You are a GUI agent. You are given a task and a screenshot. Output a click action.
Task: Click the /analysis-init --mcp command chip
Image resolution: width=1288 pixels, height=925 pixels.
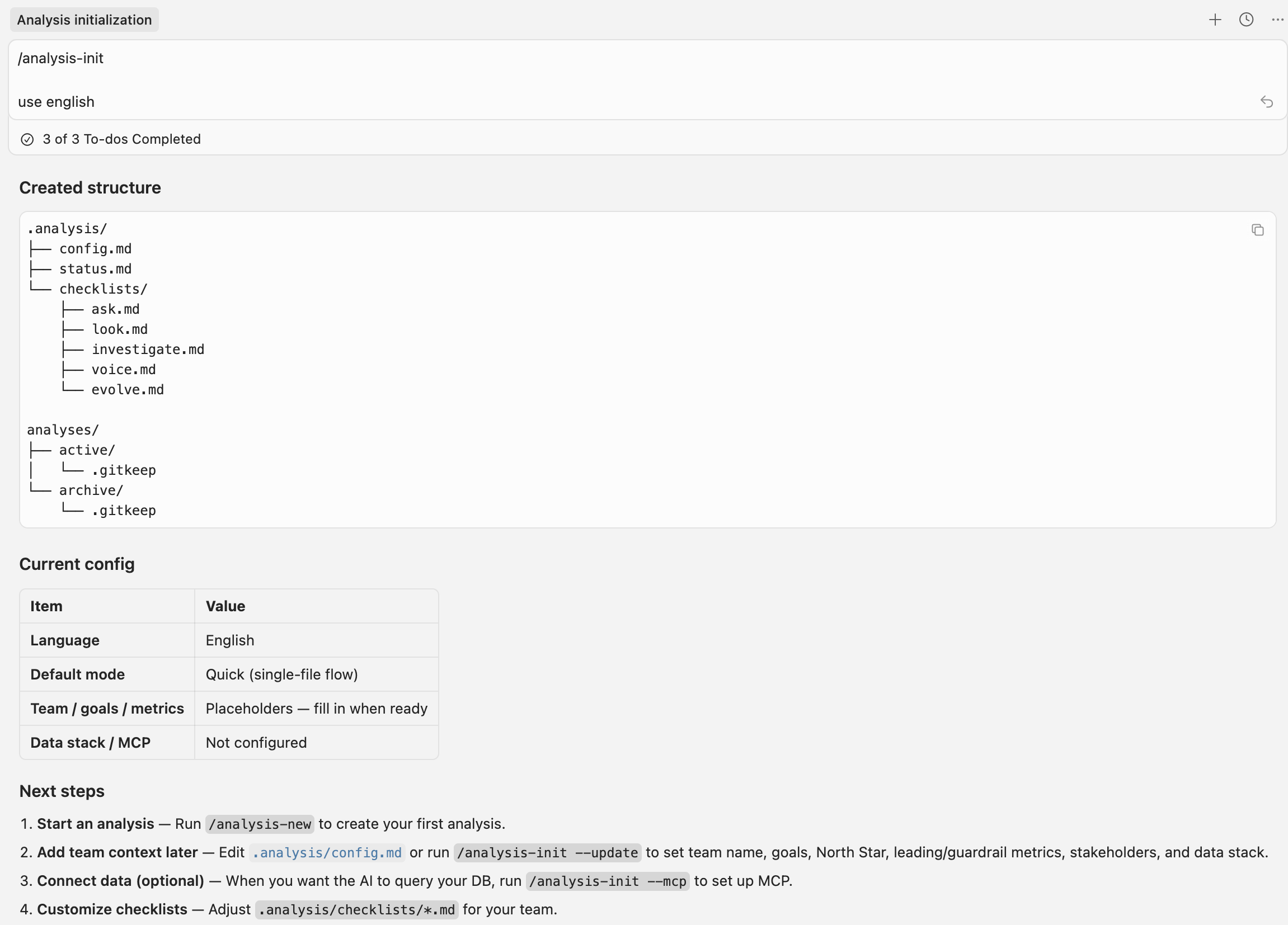[607, 881]
